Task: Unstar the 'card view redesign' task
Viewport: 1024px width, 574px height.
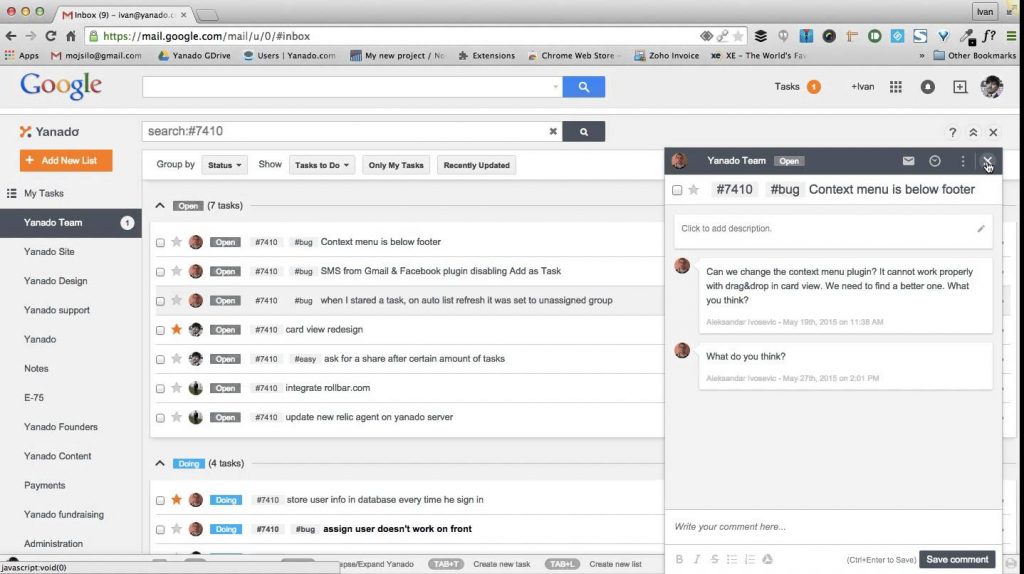Action: [176, 329]
